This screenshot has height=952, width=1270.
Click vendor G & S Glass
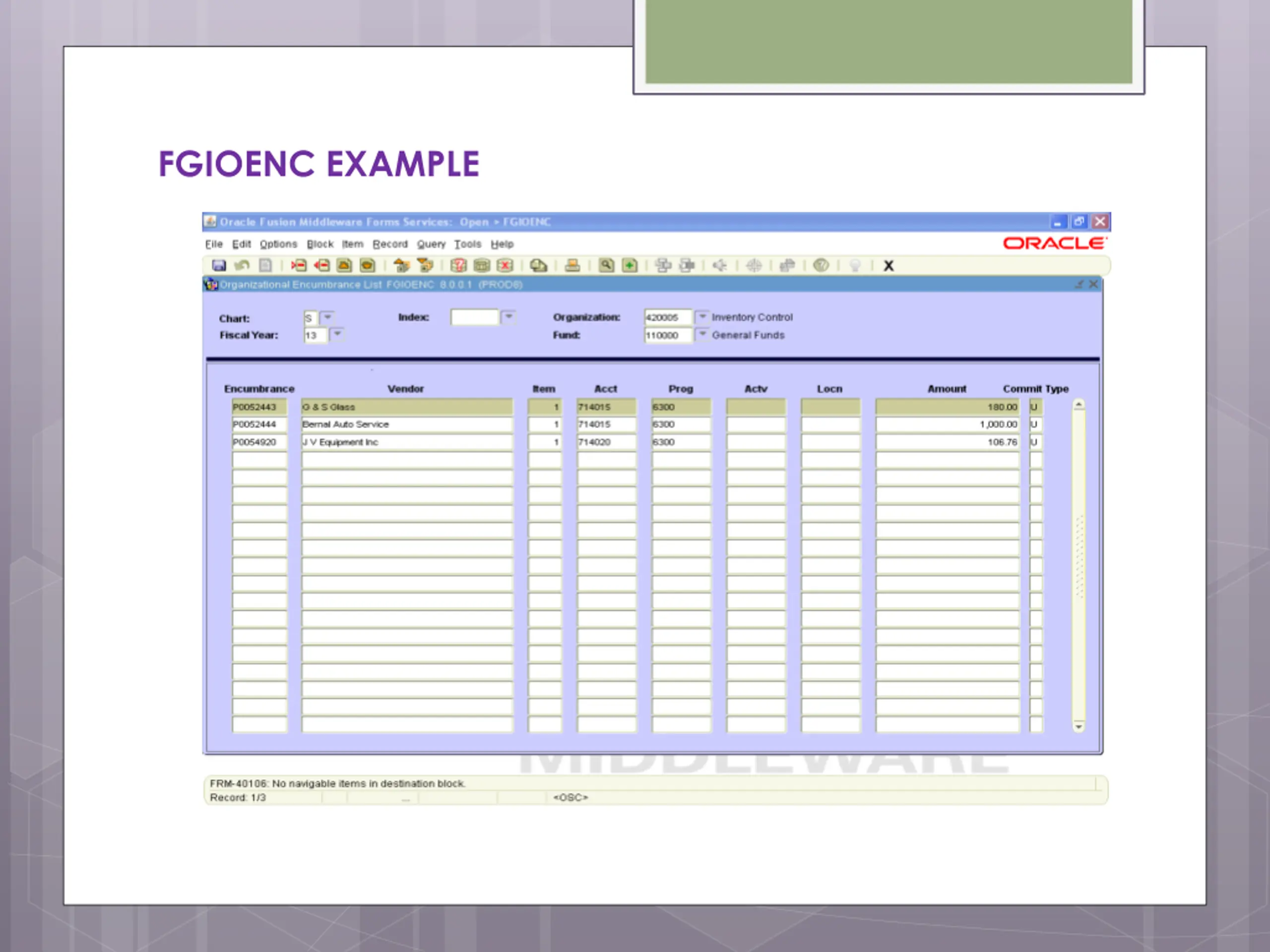click(407, 407)
